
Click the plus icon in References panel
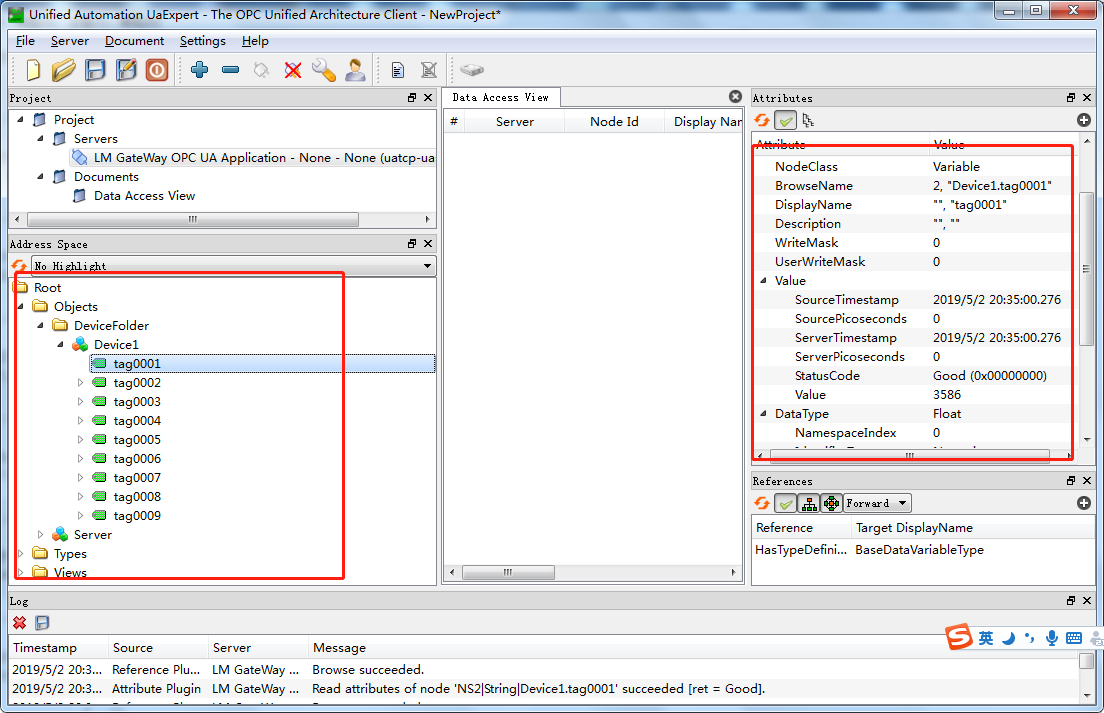coord(1084,503)
